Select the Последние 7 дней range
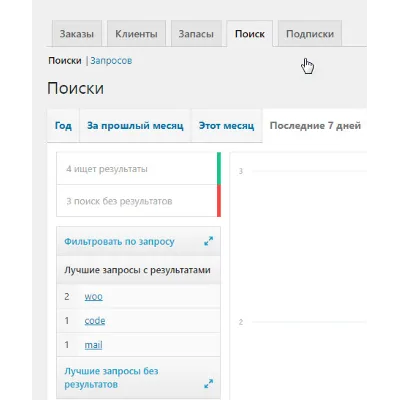The image size is (400, 400). 315,126
